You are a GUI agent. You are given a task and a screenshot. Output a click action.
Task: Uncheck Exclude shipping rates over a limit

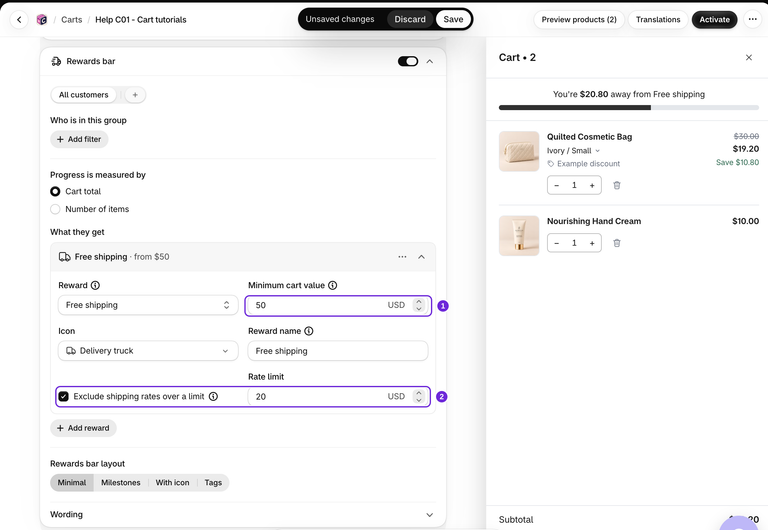(64, 396)
